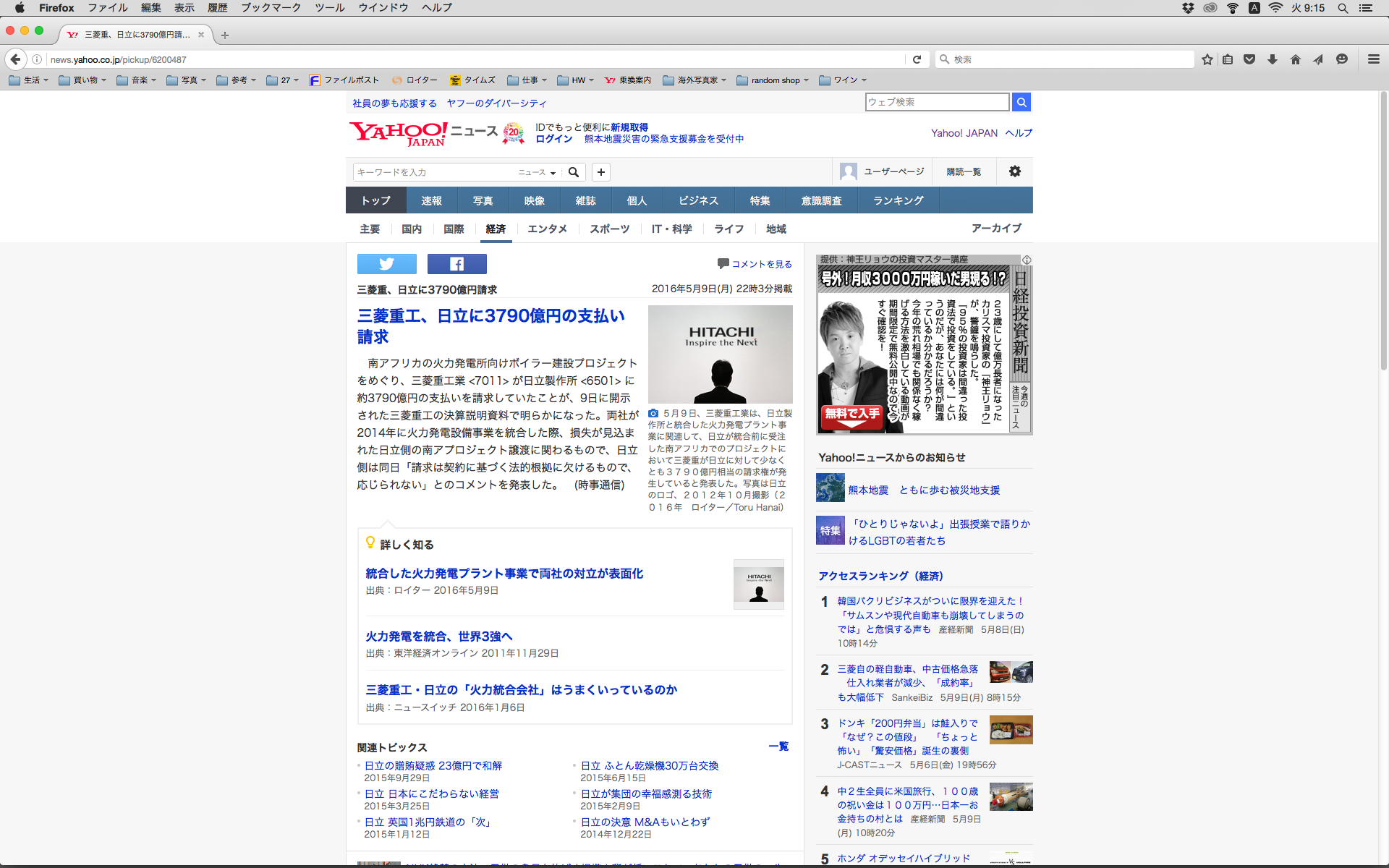This screenshot has width=1389, height=868.
Task: Click the Firefox reload page icon
Action: 917,59
